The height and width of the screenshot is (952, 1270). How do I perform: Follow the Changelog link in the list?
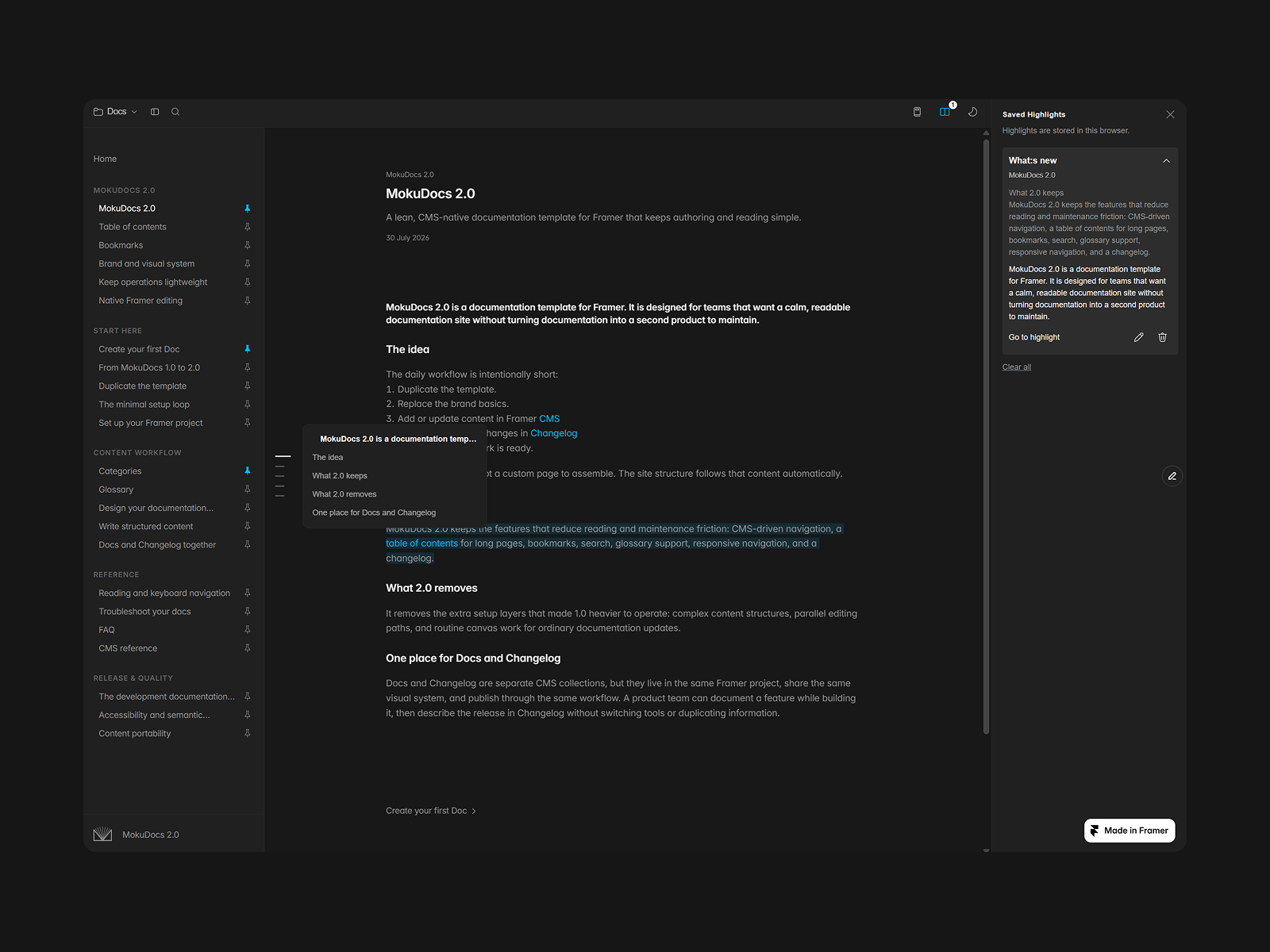point(553,433)
